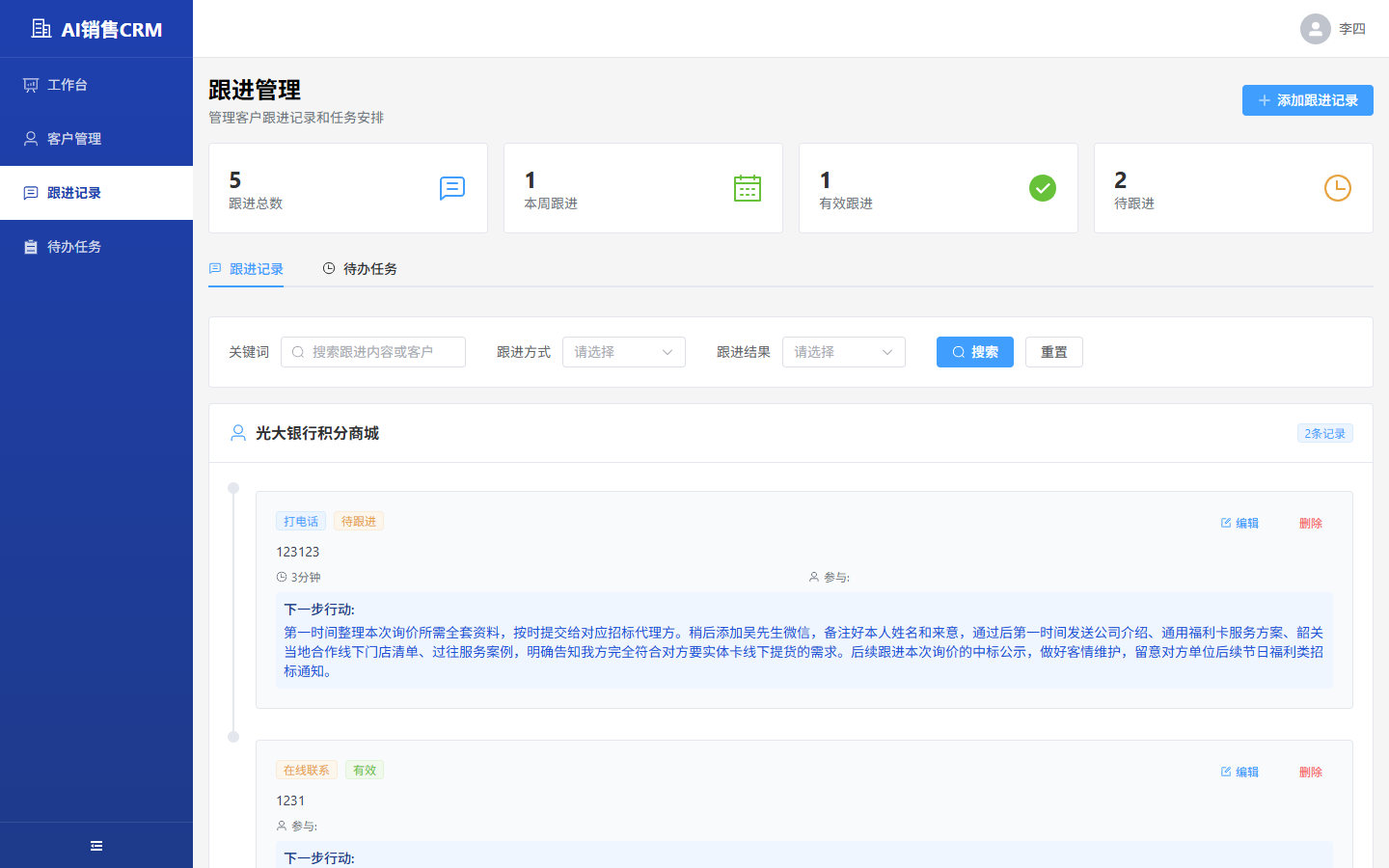Click the AI销售CRM building logo icon

click(x=41, y=29)
